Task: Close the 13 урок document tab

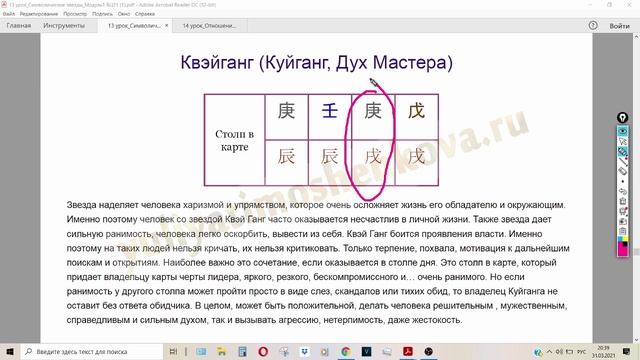Action: 167,26
